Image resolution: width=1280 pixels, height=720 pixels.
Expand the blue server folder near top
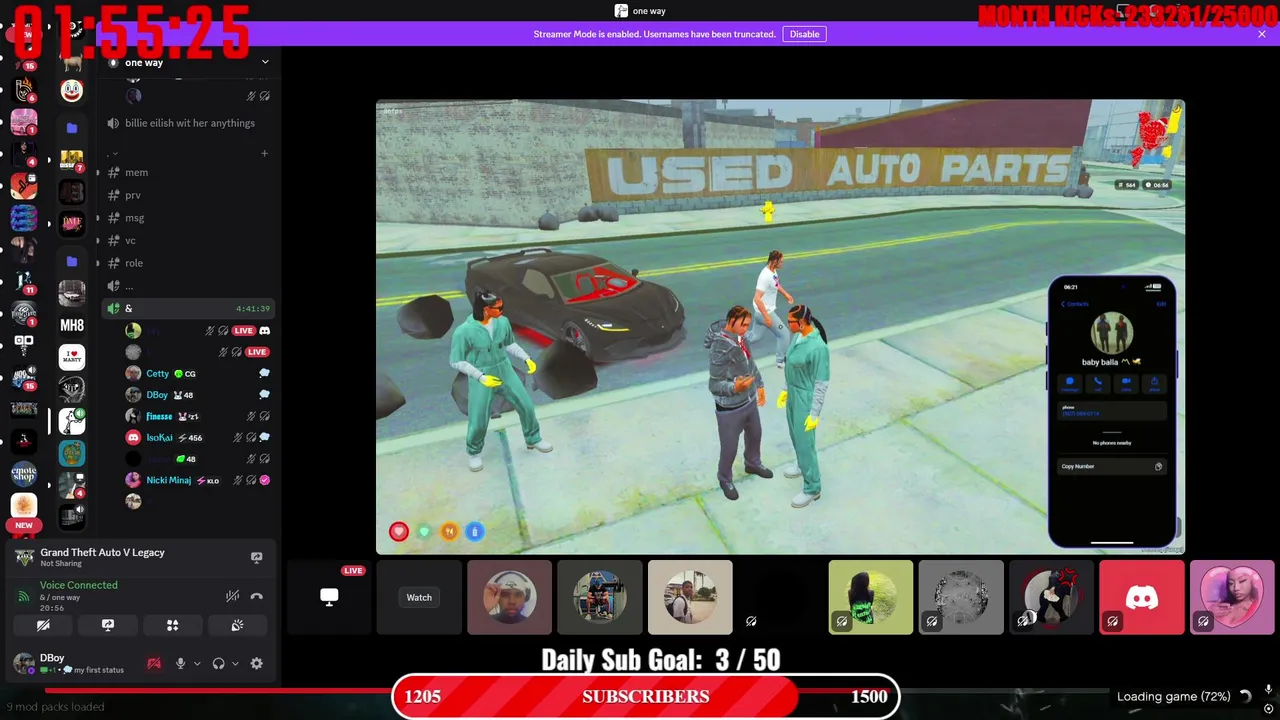(72, 128)
